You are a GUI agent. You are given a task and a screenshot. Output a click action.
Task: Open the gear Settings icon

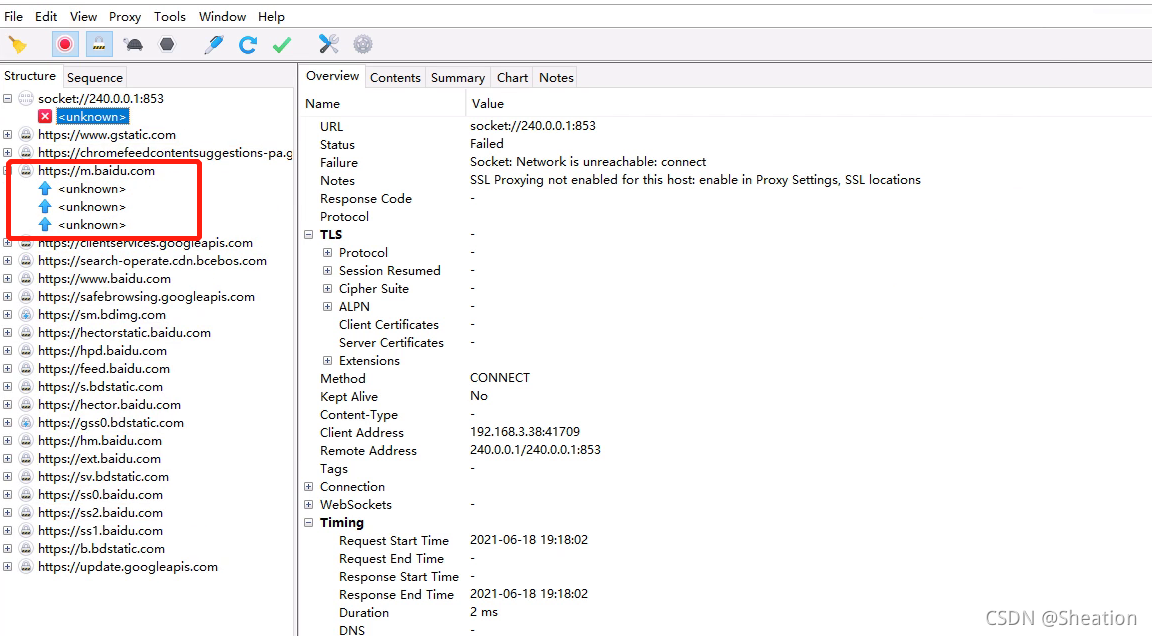363,45
